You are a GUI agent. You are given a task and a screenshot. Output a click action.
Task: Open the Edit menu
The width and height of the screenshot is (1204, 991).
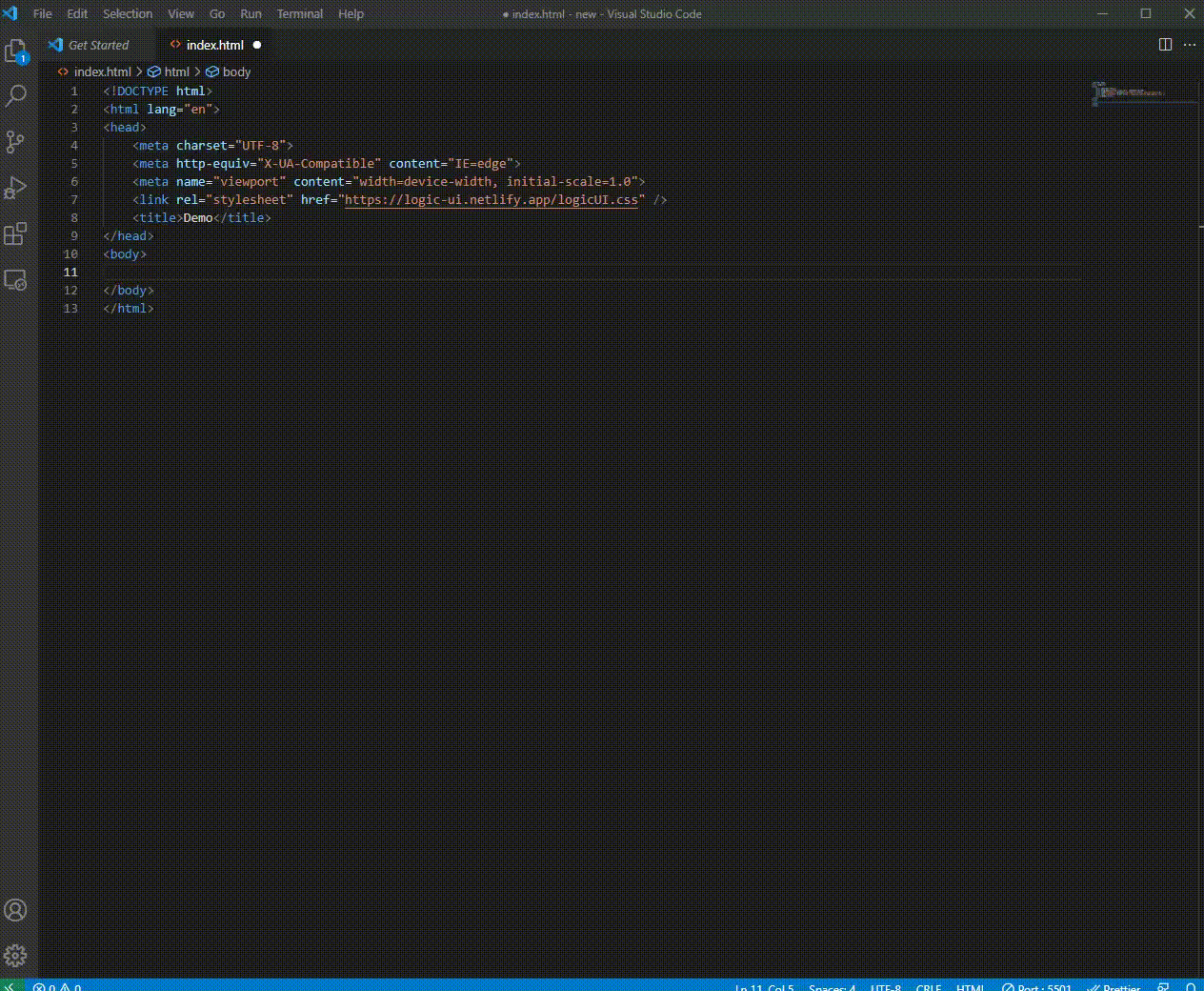(x=77, y=13)
